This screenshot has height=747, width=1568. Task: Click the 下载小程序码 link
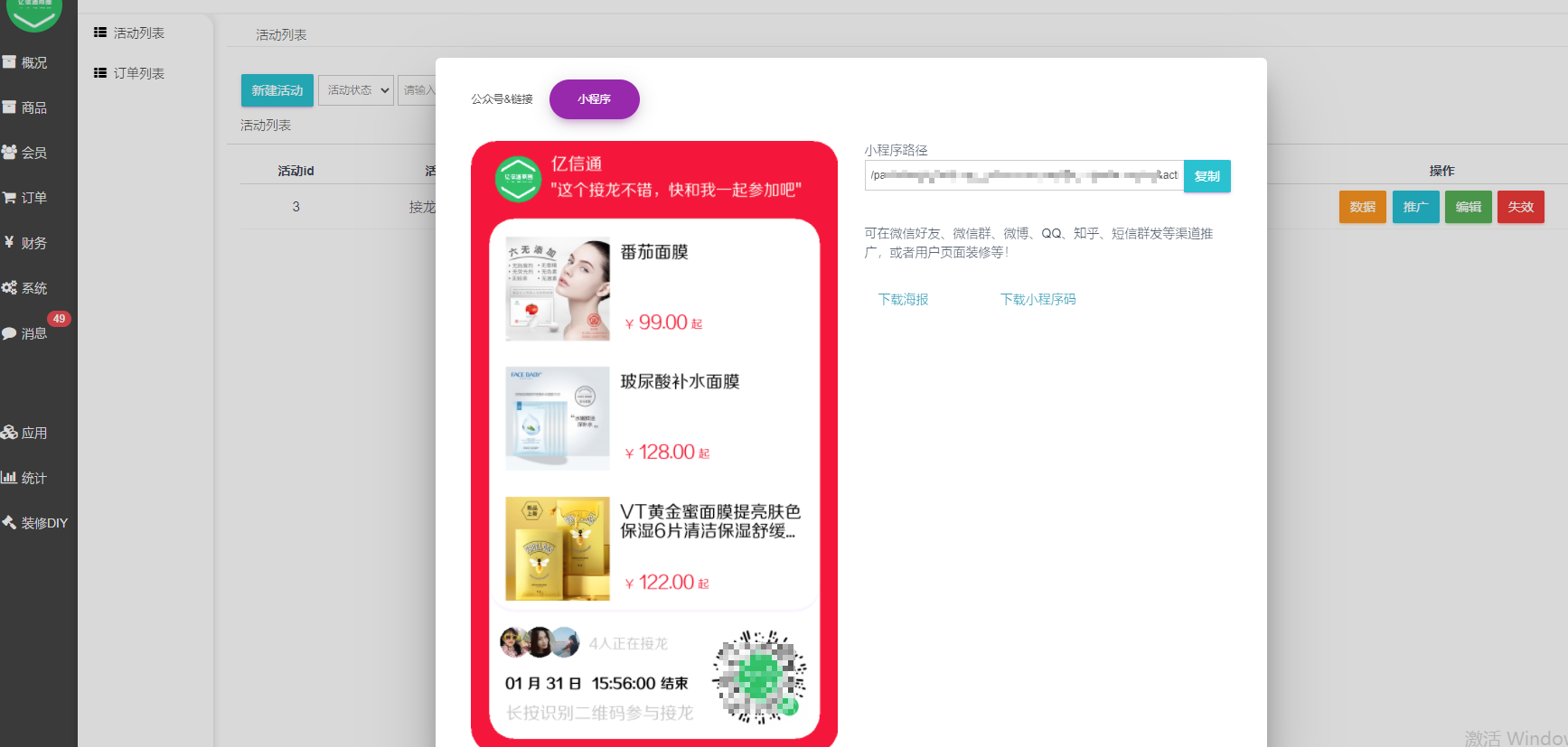pyautogui.click(x=1038, y=299)
